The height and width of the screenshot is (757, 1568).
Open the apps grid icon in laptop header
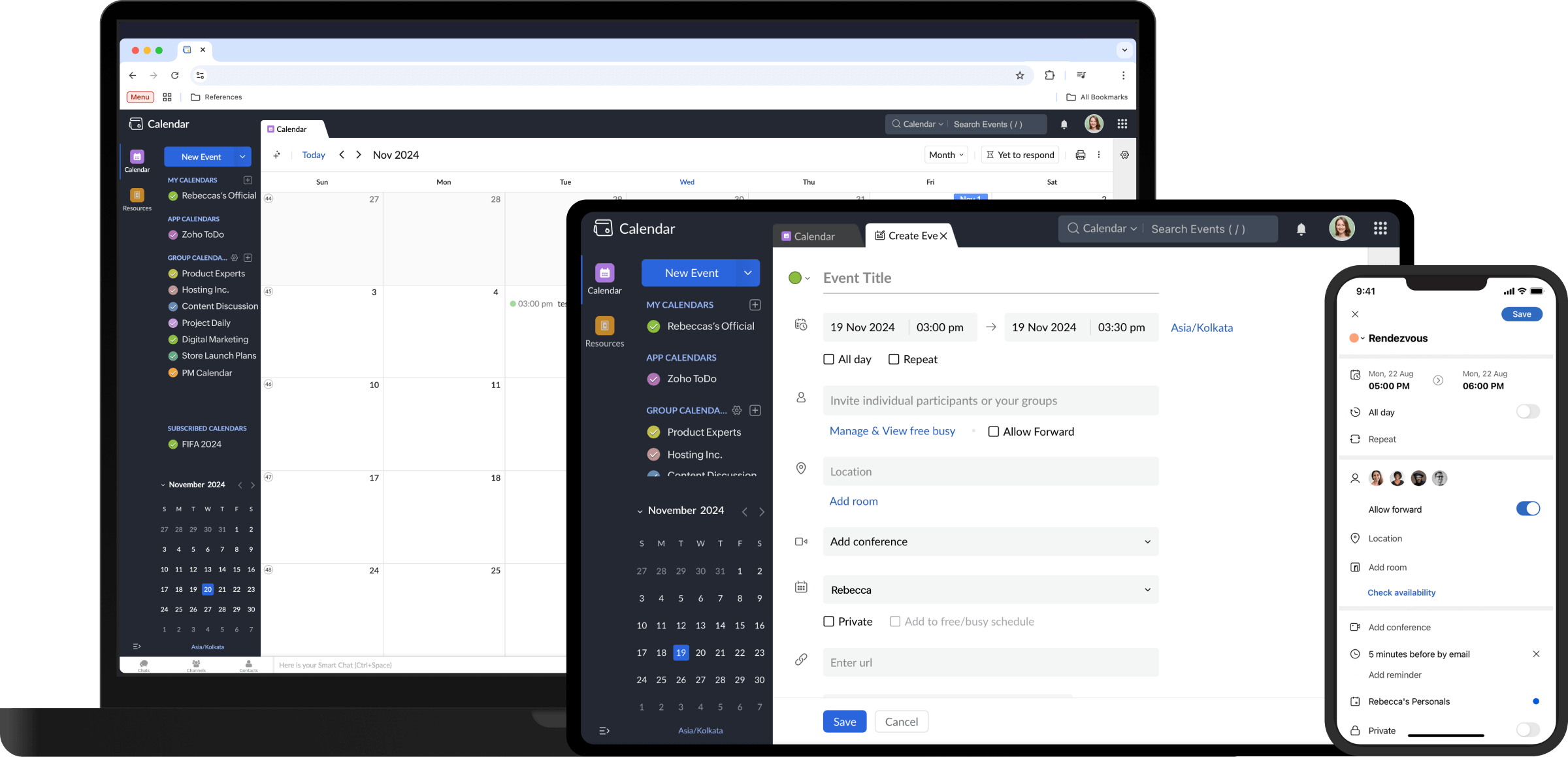1122,124
